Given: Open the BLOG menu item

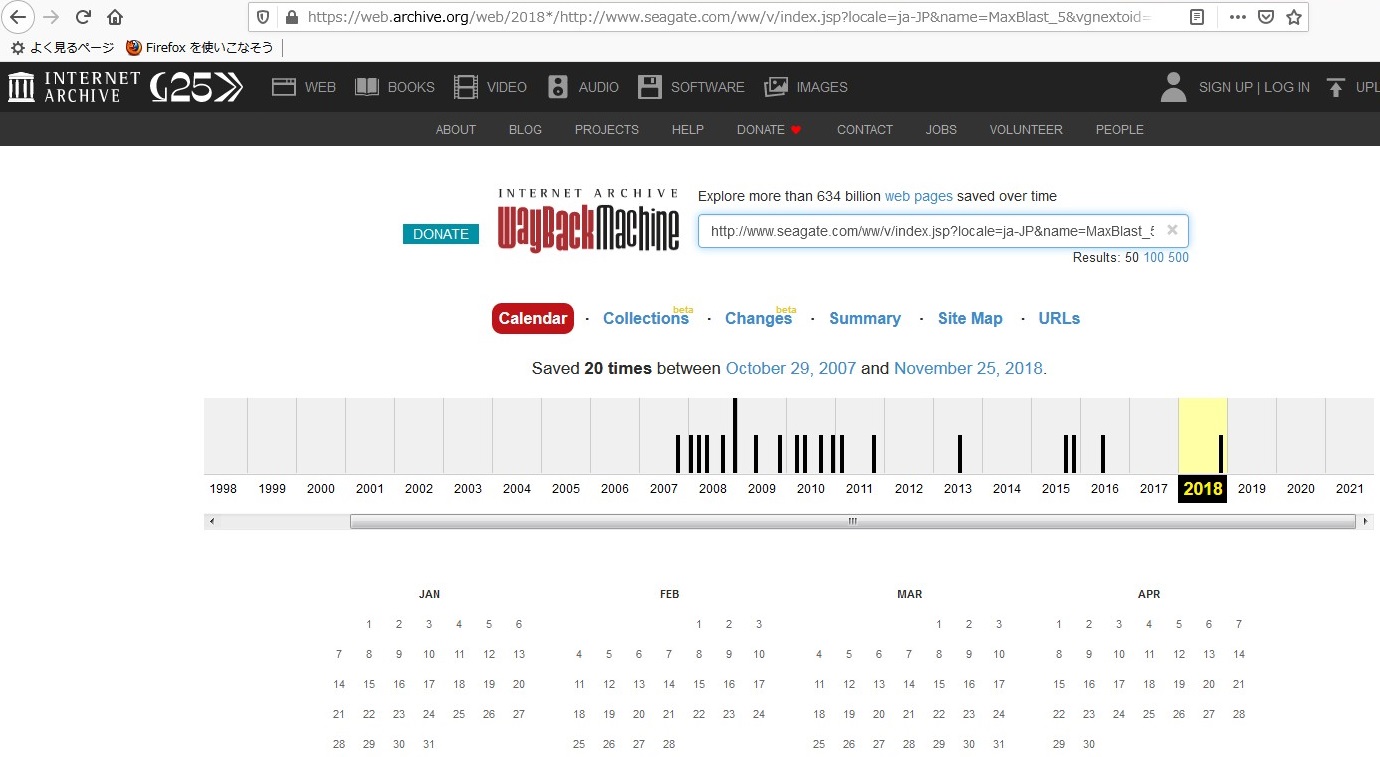Looking at the screenshot, I should pos(525,129).
